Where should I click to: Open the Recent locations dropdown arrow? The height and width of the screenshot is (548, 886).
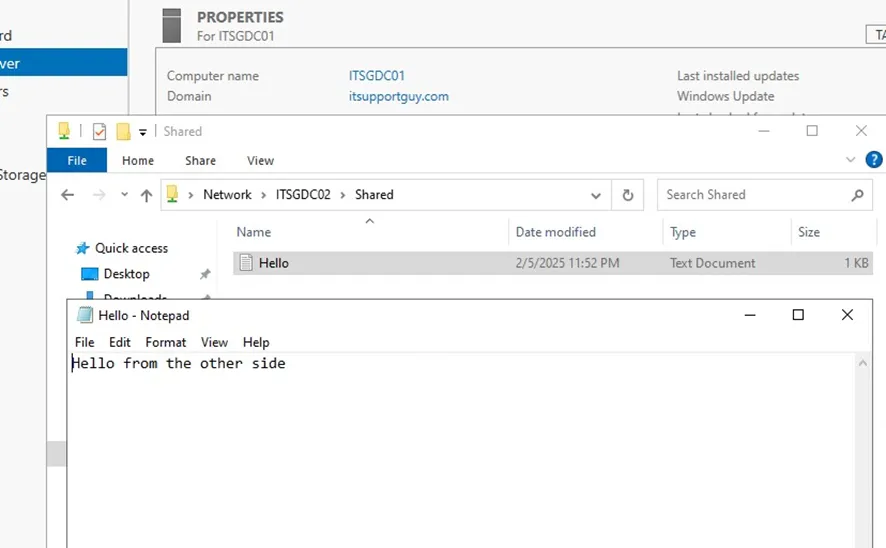point(124,195)
